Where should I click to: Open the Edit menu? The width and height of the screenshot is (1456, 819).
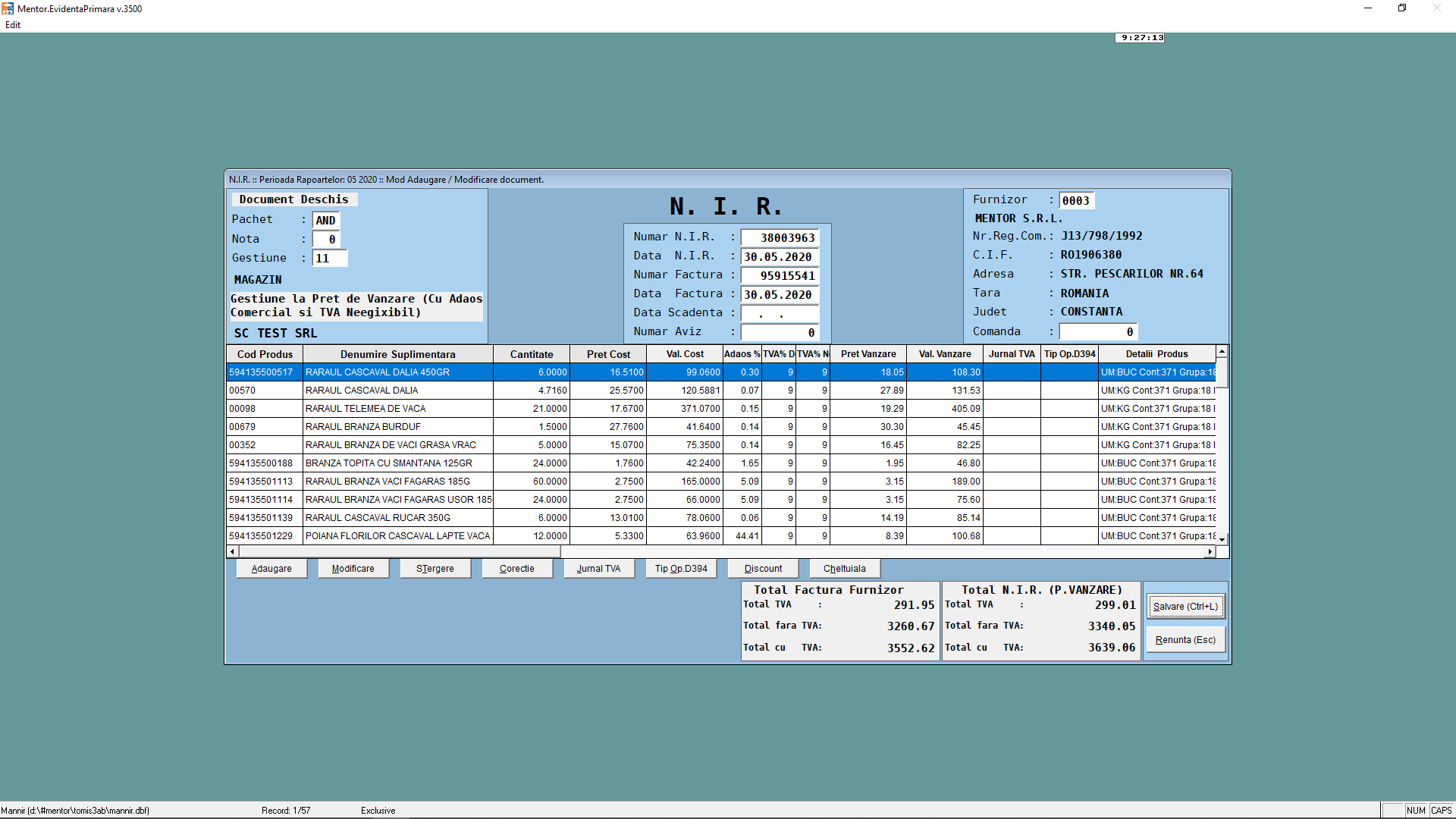click(x=13, y=25)
